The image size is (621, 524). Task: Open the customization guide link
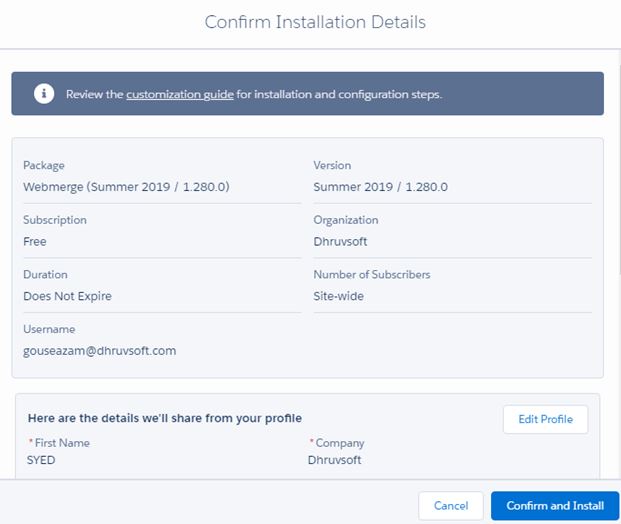click(x=180, y=94)
